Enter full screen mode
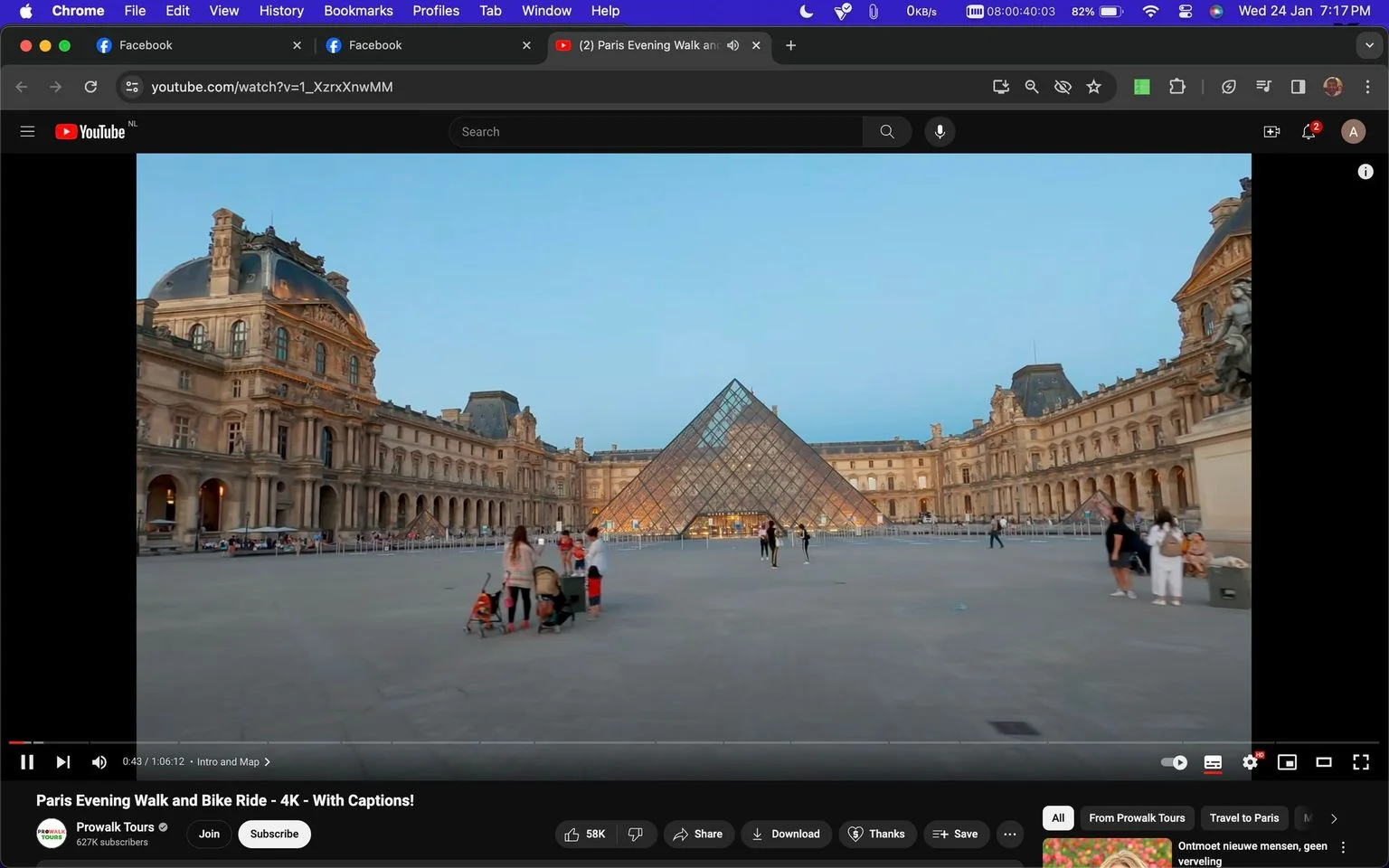Viewport: 1389px width, 868px height. 1361,762
